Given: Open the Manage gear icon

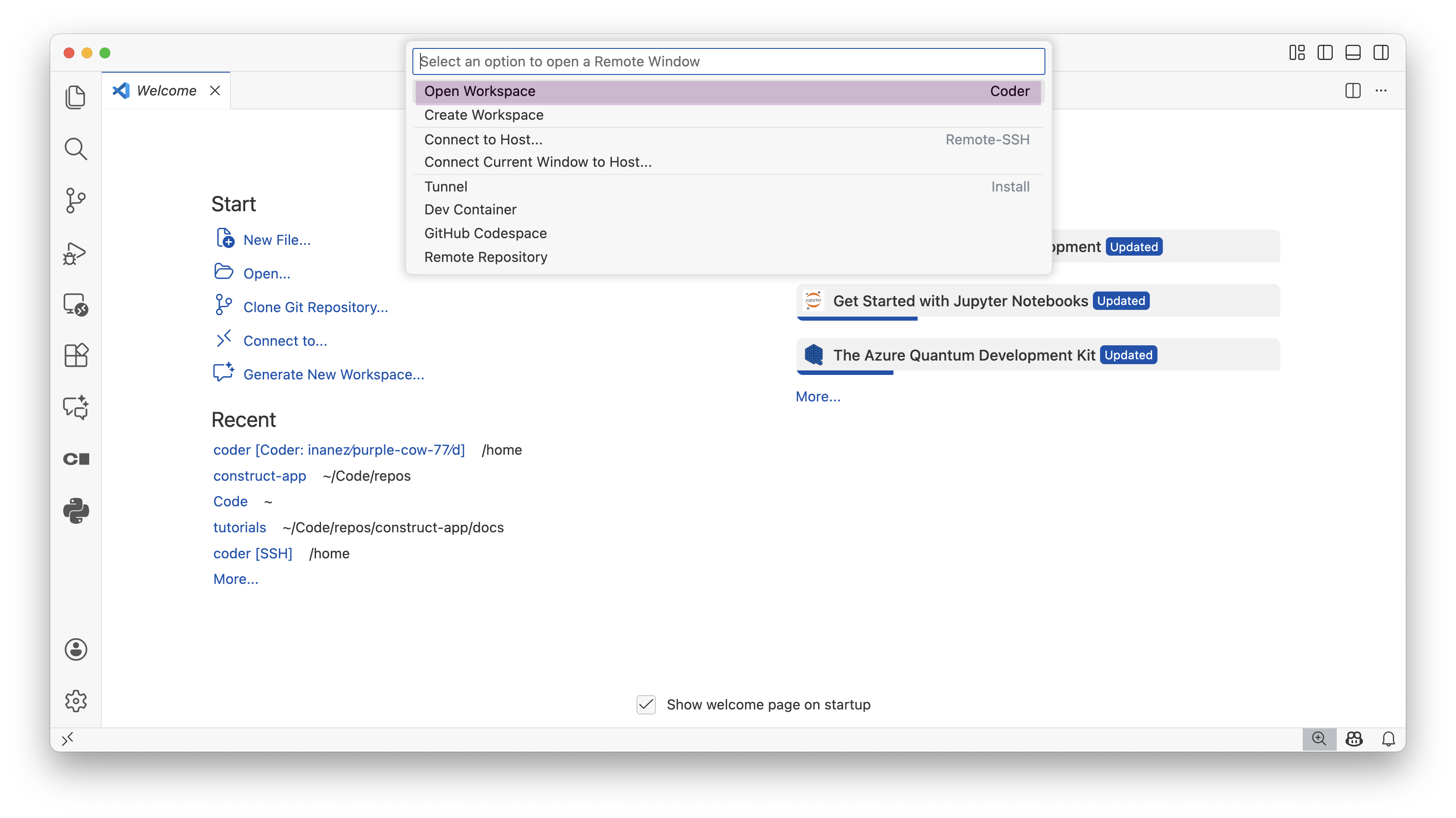Looking at the screenshot, I should pos(76,701).
